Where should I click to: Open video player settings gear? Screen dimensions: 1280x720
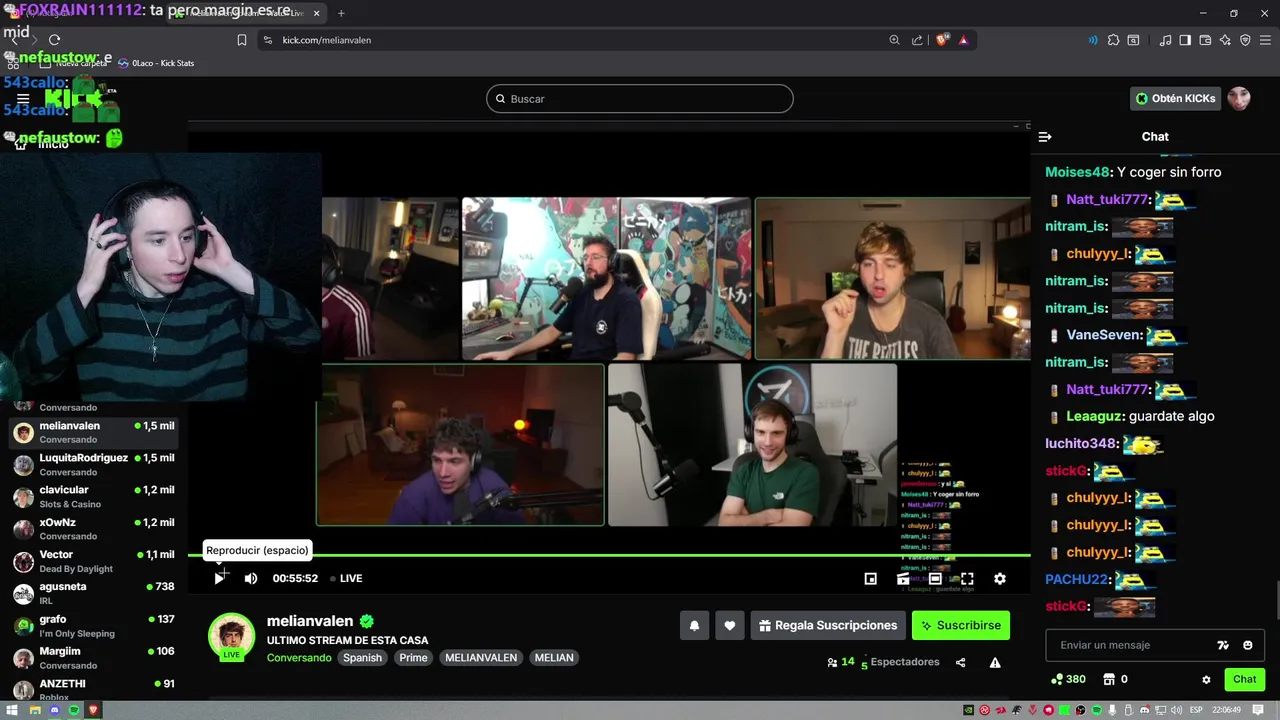click(x=999, y=579)
